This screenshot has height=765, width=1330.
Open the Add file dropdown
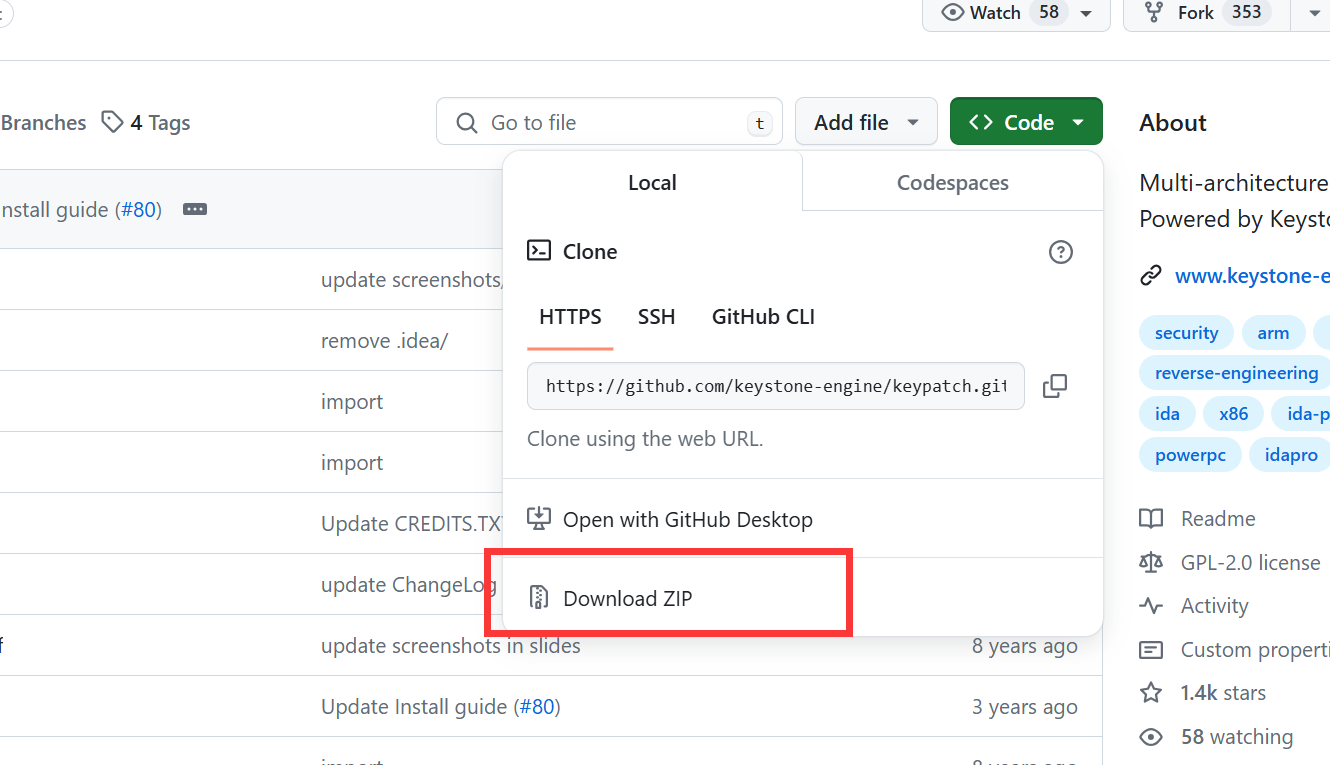(866, 122)
